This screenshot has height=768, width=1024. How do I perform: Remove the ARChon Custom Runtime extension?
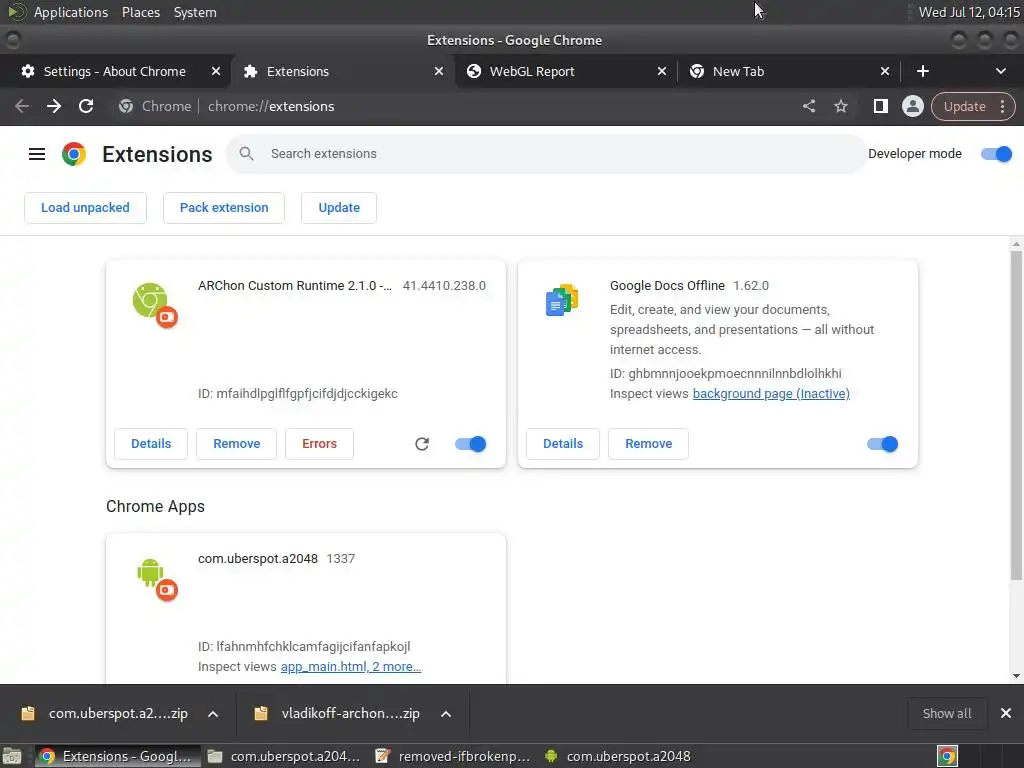pos(236,444)
